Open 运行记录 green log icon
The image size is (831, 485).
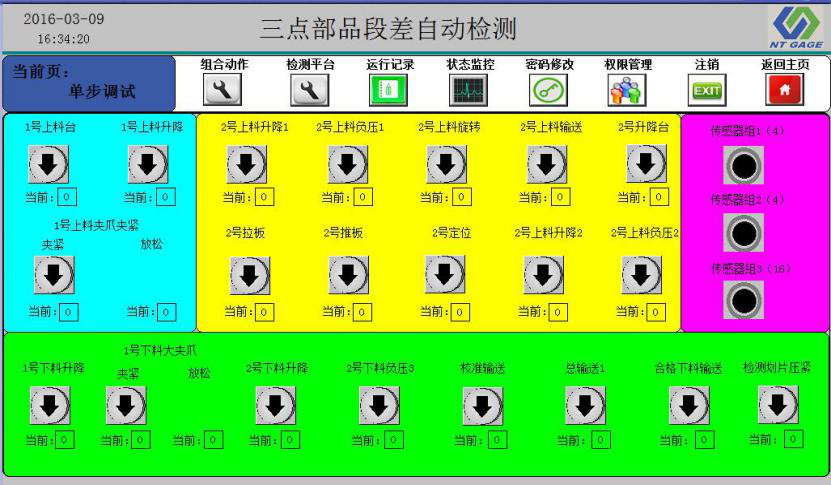coord(389,91)
